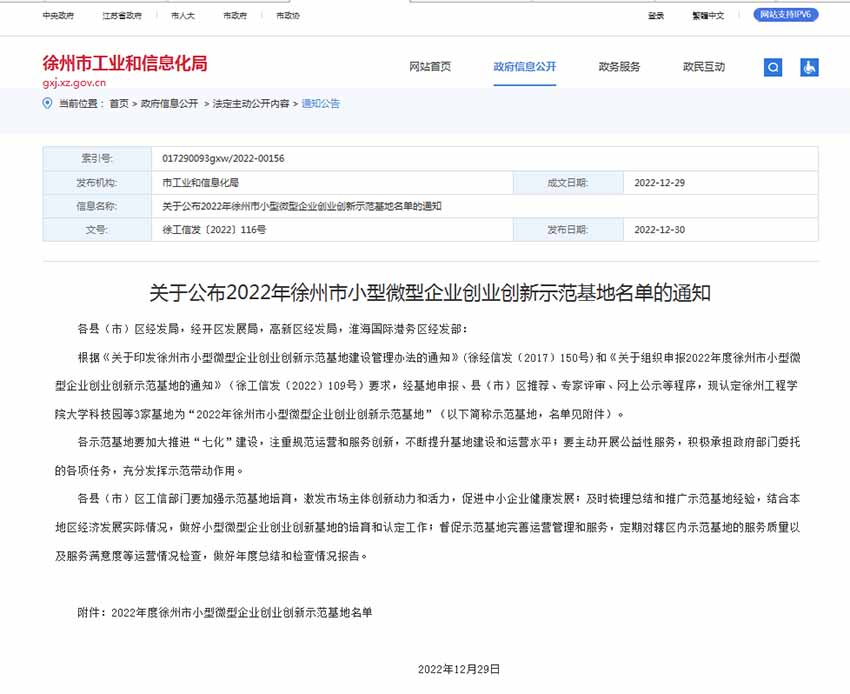This screenshot has height=694, width=850.
Task: Click the 登录 login link
Action: point(656,16)
